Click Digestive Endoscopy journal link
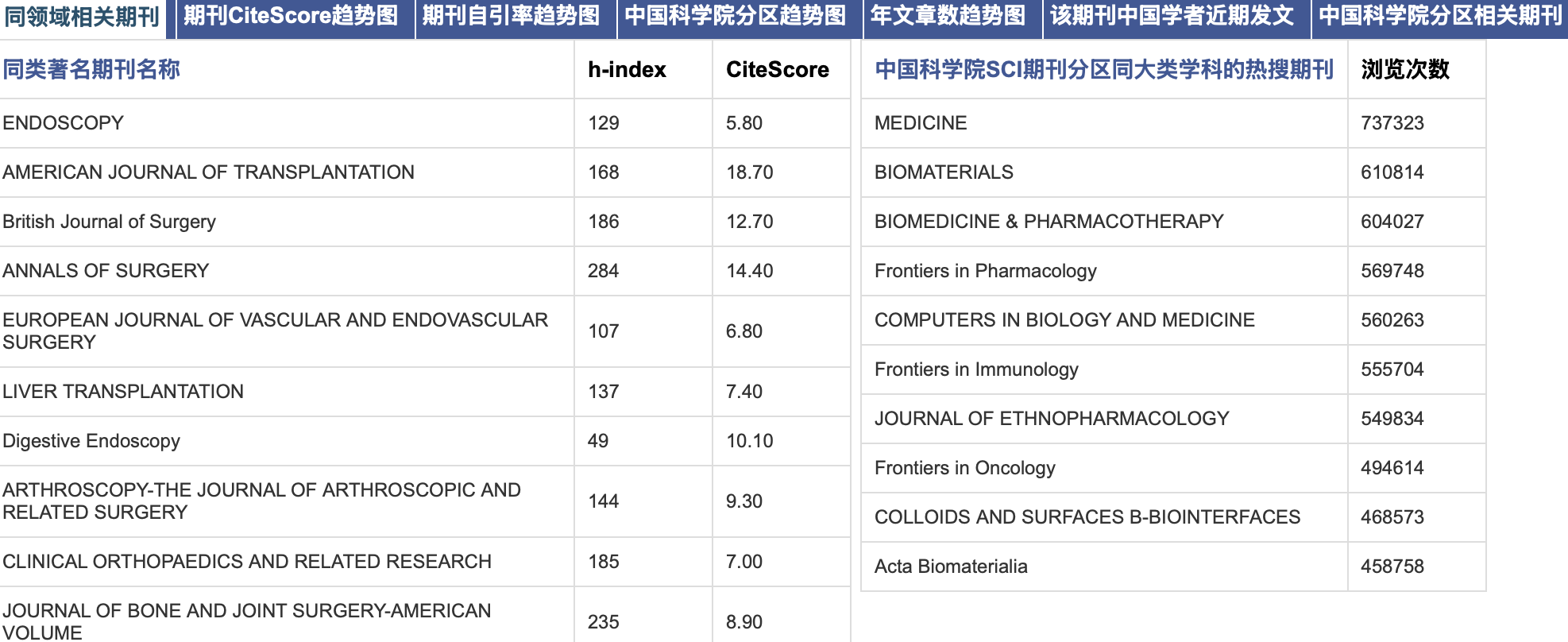 click(x=91, y=441)
